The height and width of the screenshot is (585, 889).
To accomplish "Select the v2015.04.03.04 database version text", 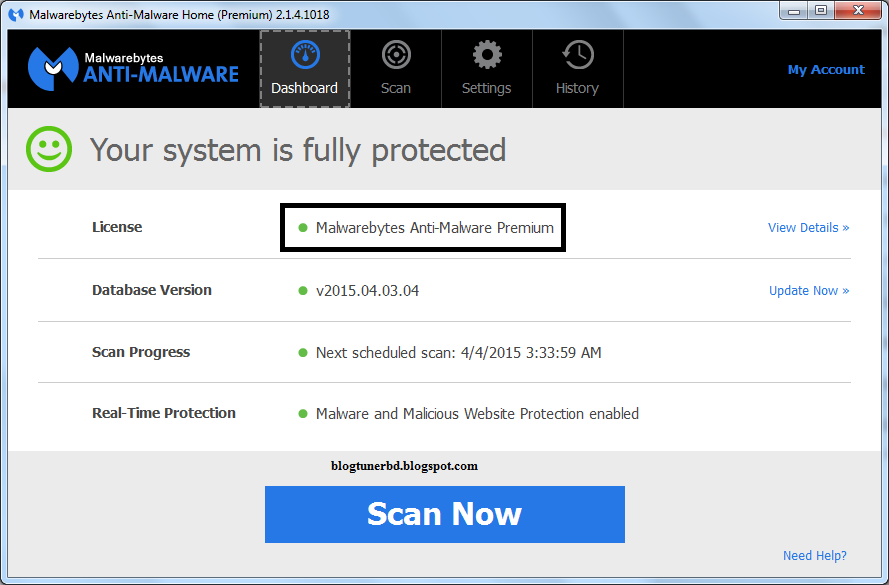I will tap(367, 291).
